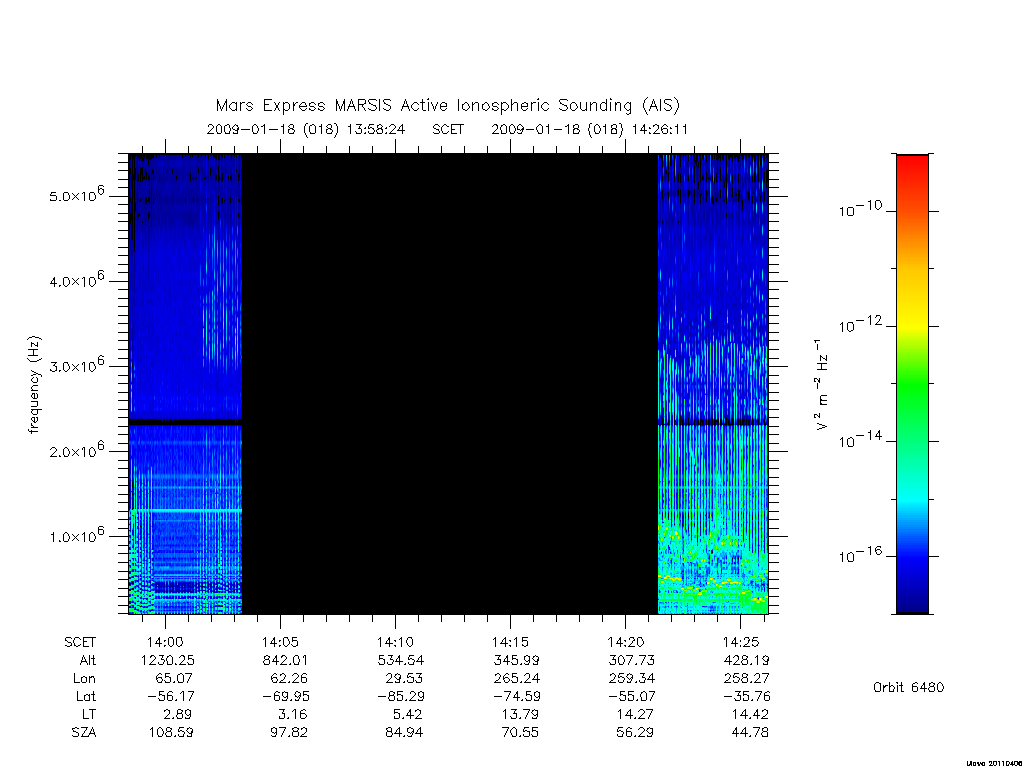Click the color bar 10^-14 tick label
Image resolution: width=1024 pixels, height=768 pixels.
click(x=860, y=440)
